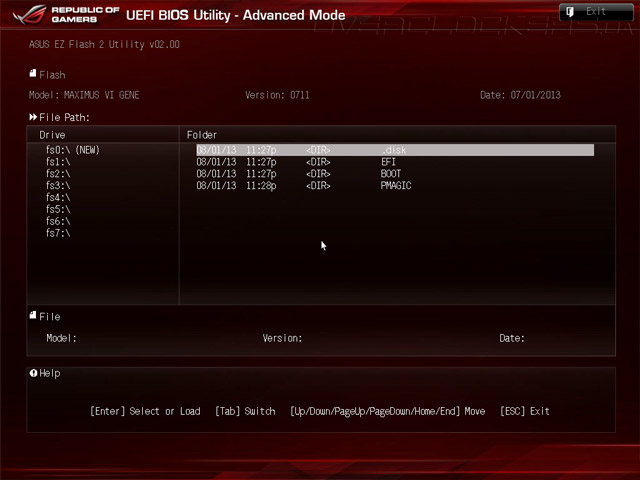Select drive fs5:\
640x480 pixels.
(x=58, y=209)
